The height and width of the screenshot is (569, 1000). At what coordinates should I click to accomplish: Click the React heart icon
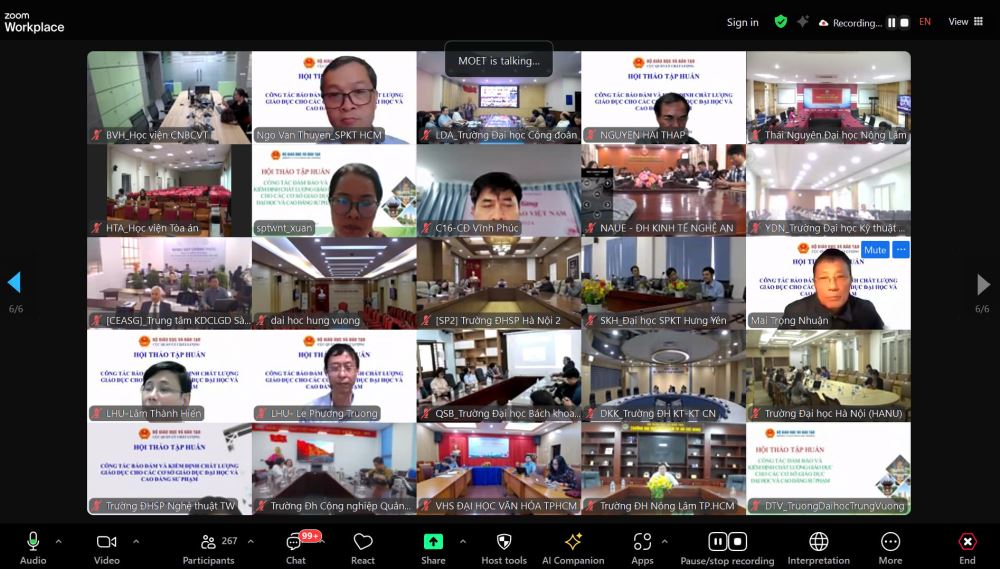[363, 545]
